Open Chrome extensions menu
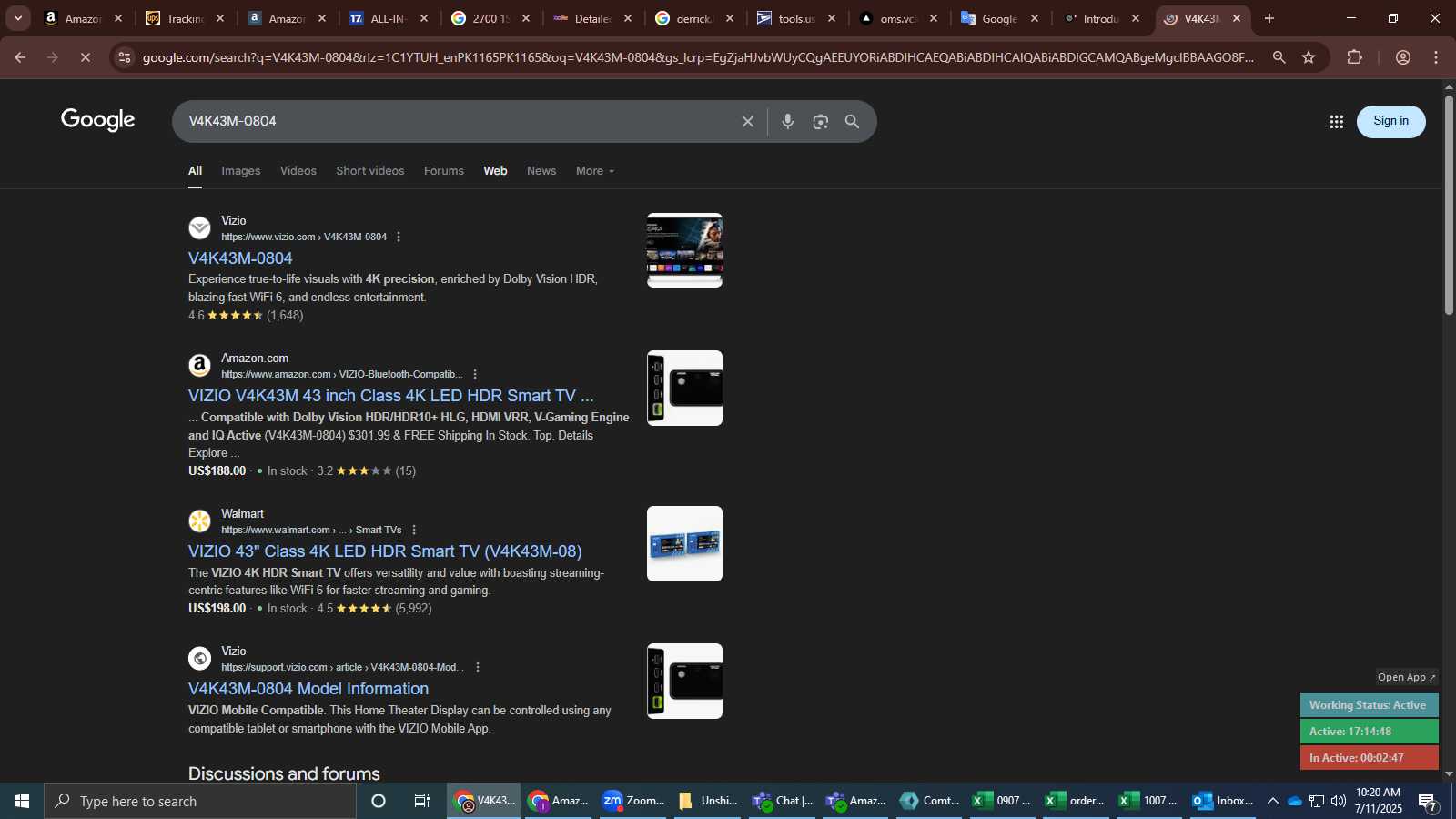This screenshot has height=819, width=1456. pos(1354,57)
